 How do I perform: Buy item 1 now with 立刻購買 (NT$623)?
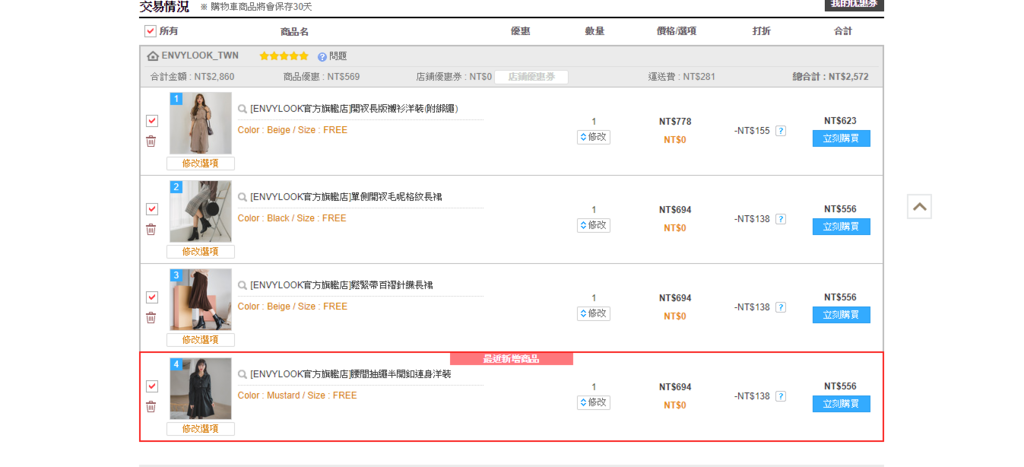pyautogui.click(x=841, y=138)
